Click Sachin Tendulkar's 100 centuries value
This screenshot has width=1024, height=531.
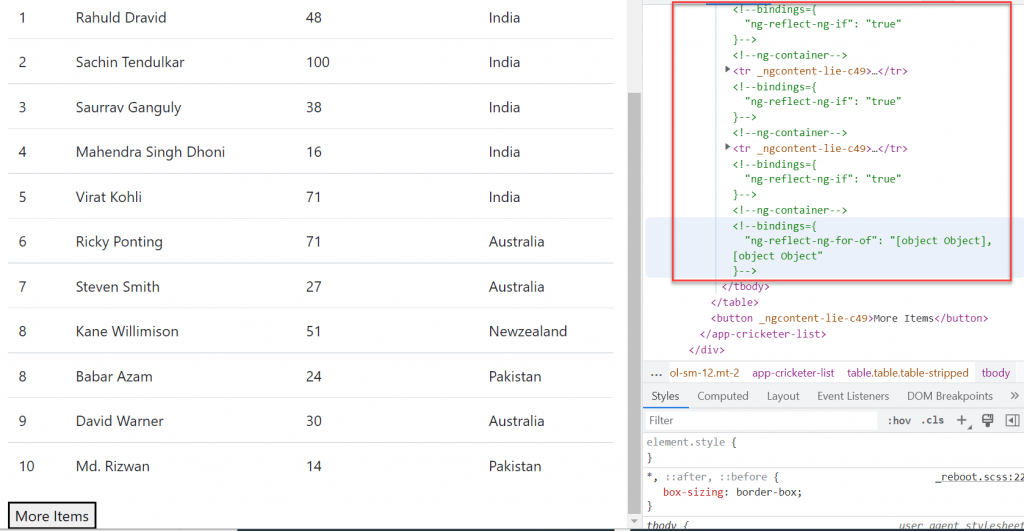point(317,62)
